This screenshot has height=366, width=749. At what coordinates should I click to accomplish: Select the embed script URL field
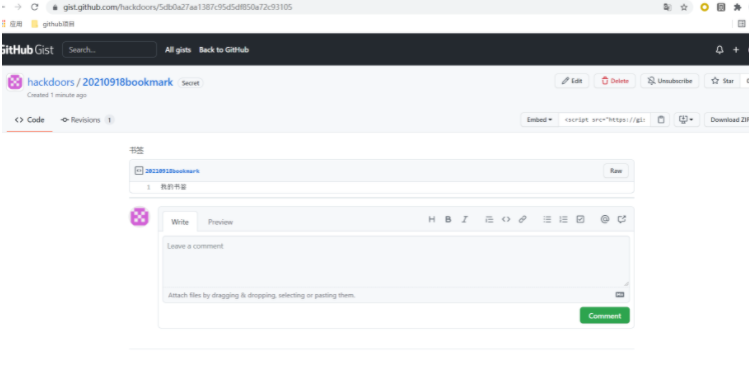click(x=604, y=119)
